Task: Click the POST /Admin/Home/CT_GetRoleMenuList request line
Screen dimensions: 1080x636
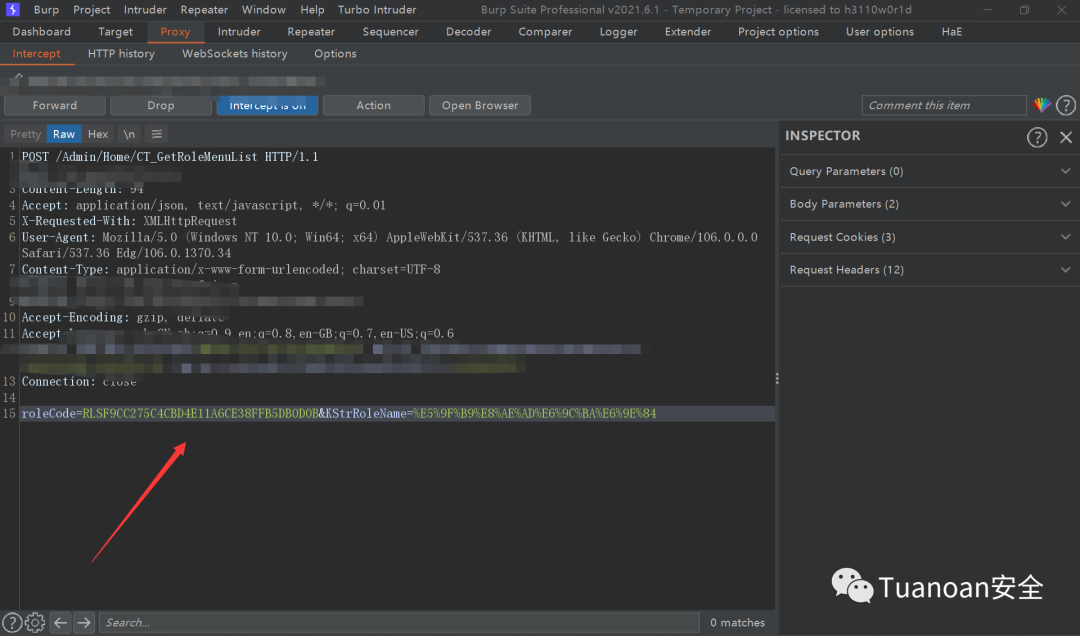Action: point(170,156)
